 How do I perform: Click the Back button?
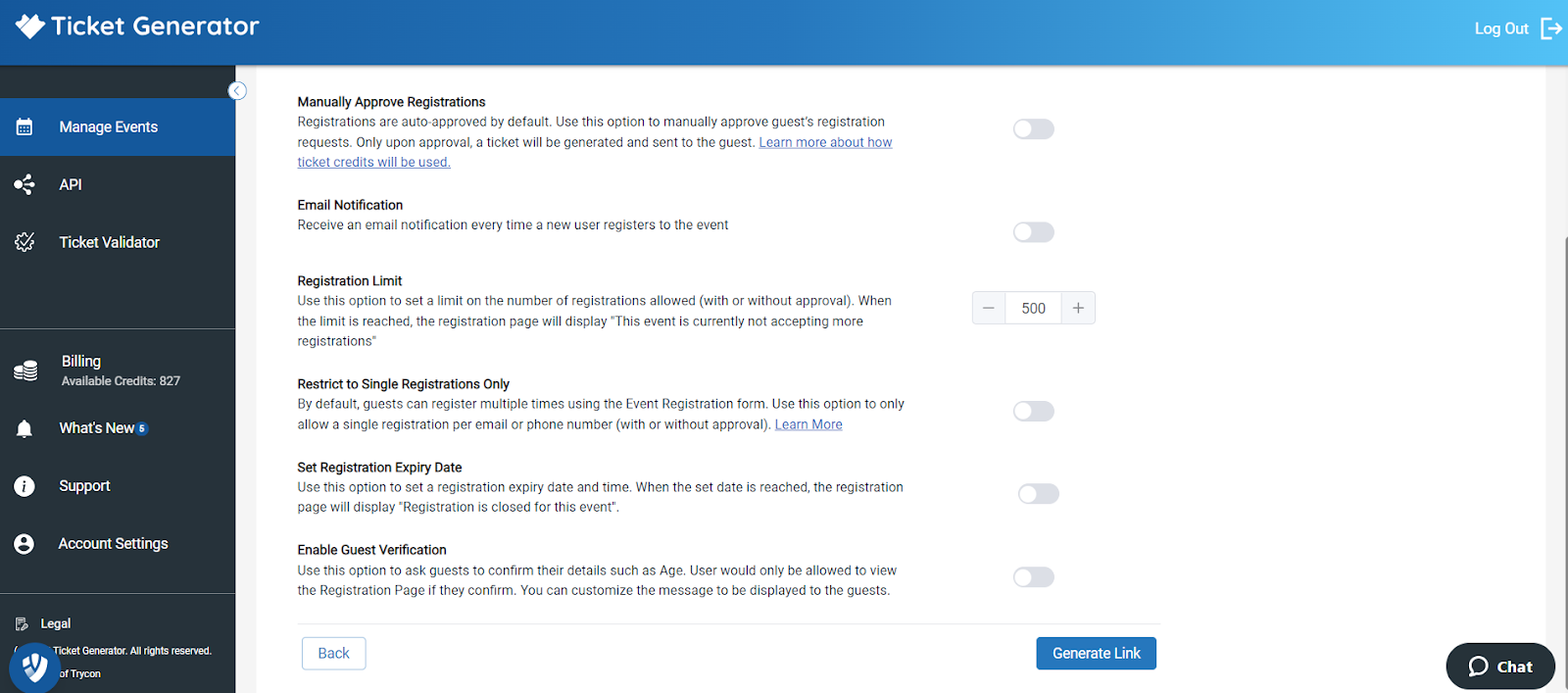tap(333, 654)
